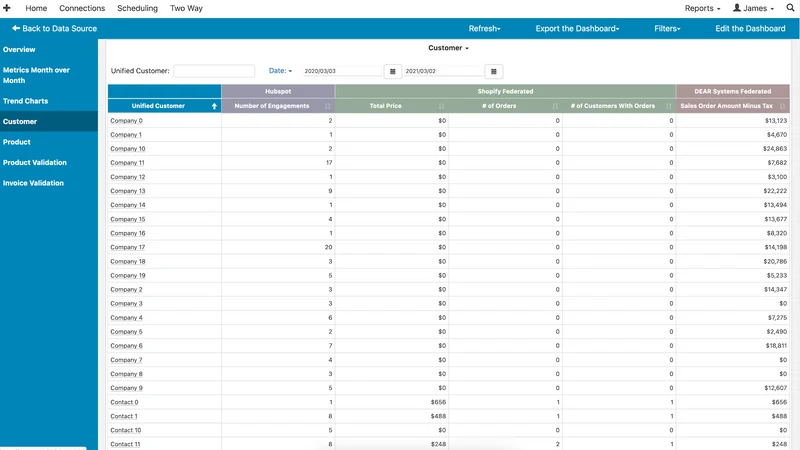Open Contact 0 customer link
The height and width of the screenshot is (450, 800).
tap(124, 402)
